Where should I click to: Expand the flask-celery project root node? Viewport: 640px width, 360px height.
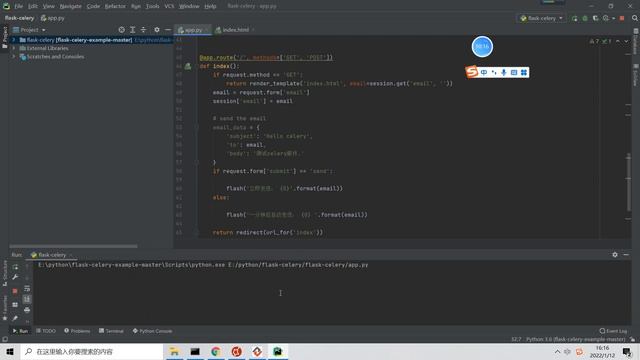point(13,40)
